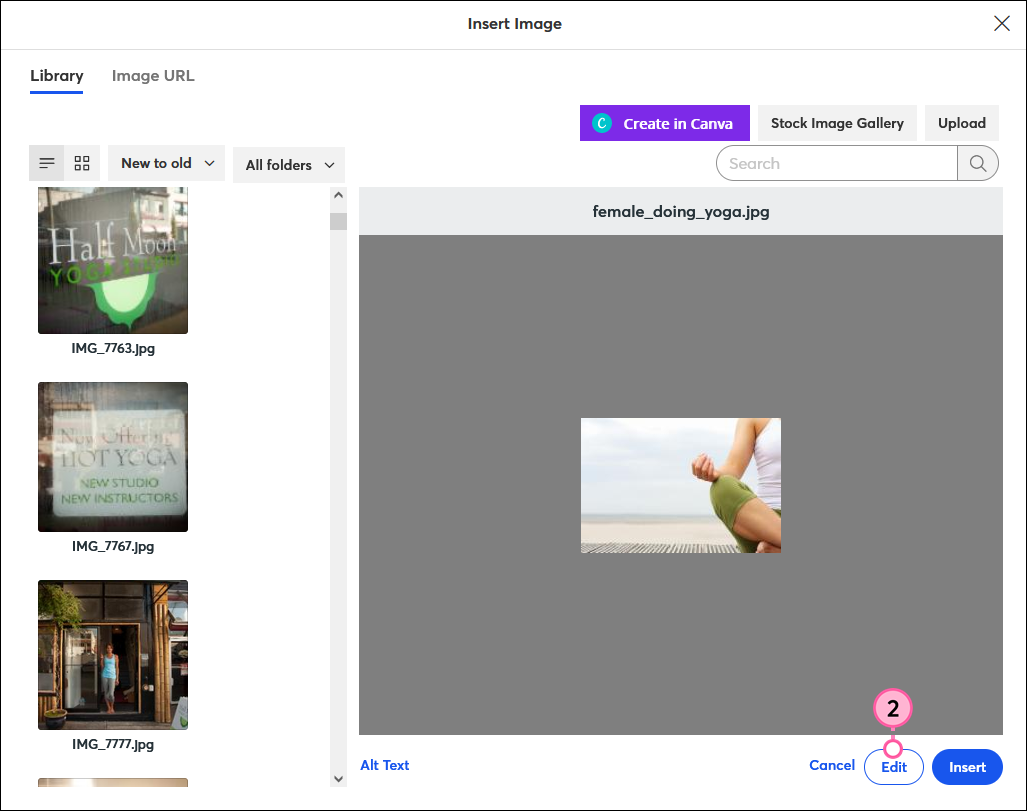Viewport: 1027px width, 811px height.
Task: Select the IMG_7767.jpg thumbnail
Action: 113,457
